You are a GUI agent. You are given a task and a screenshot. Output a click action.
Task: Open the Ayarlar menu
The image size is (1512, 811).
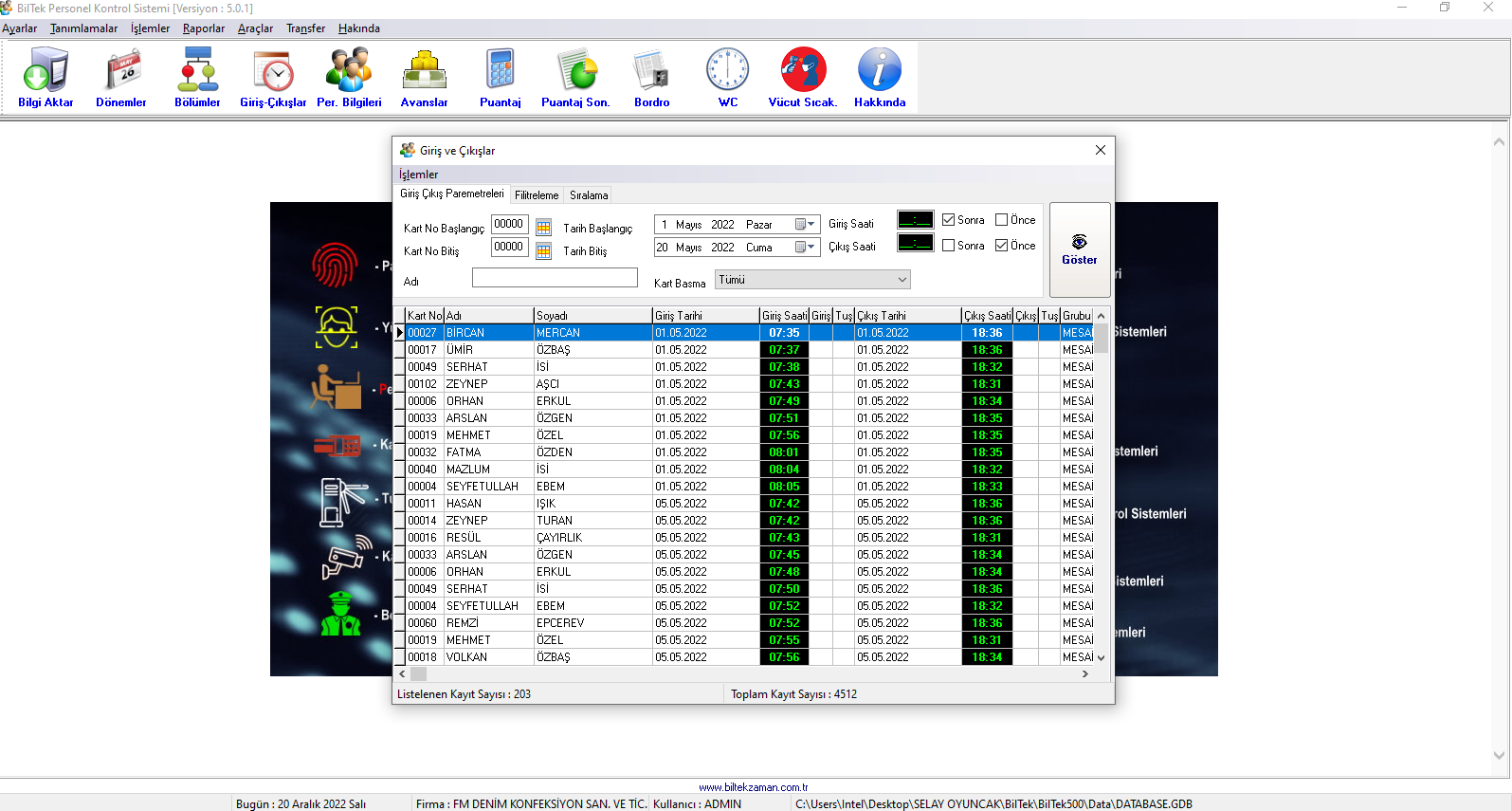point(20,28)
